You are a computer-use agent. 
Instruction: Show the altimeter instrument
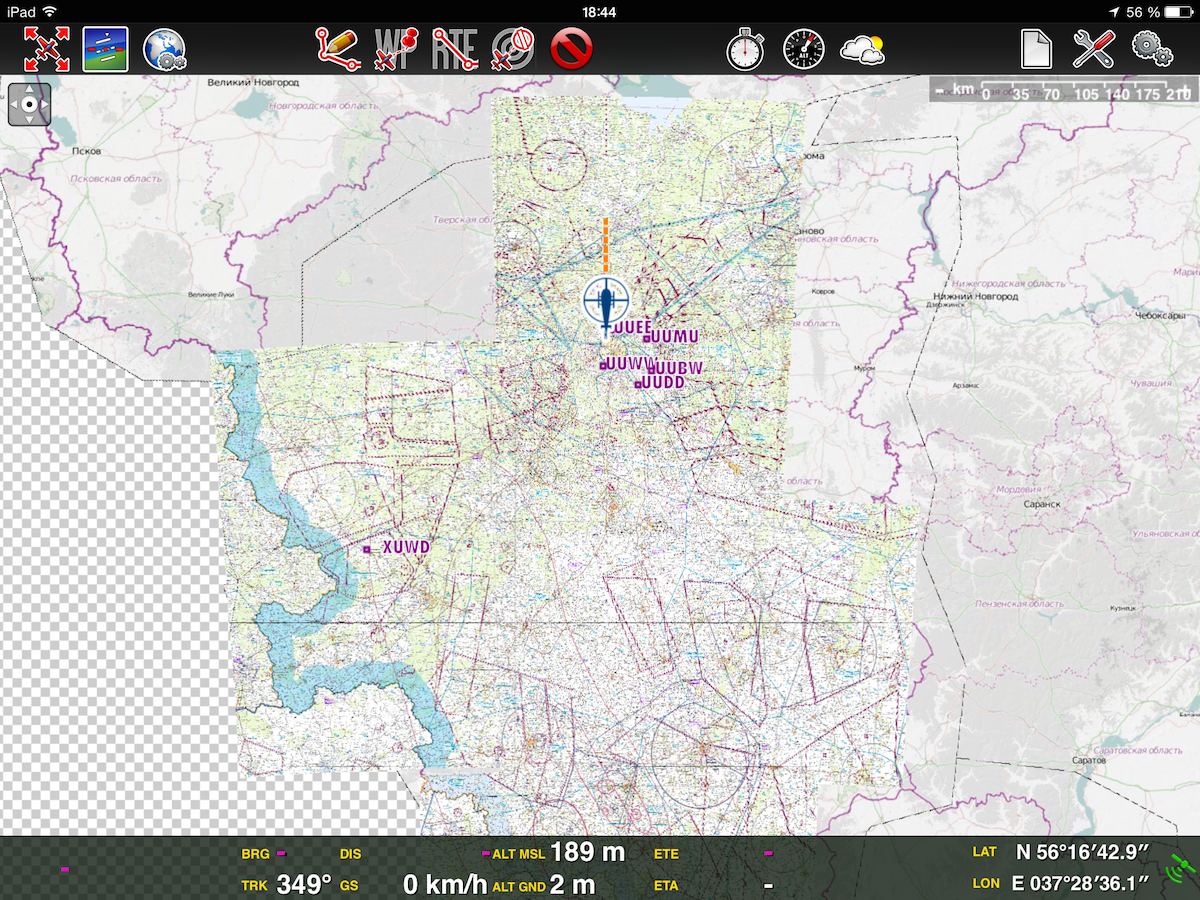[x=803, y=48]
